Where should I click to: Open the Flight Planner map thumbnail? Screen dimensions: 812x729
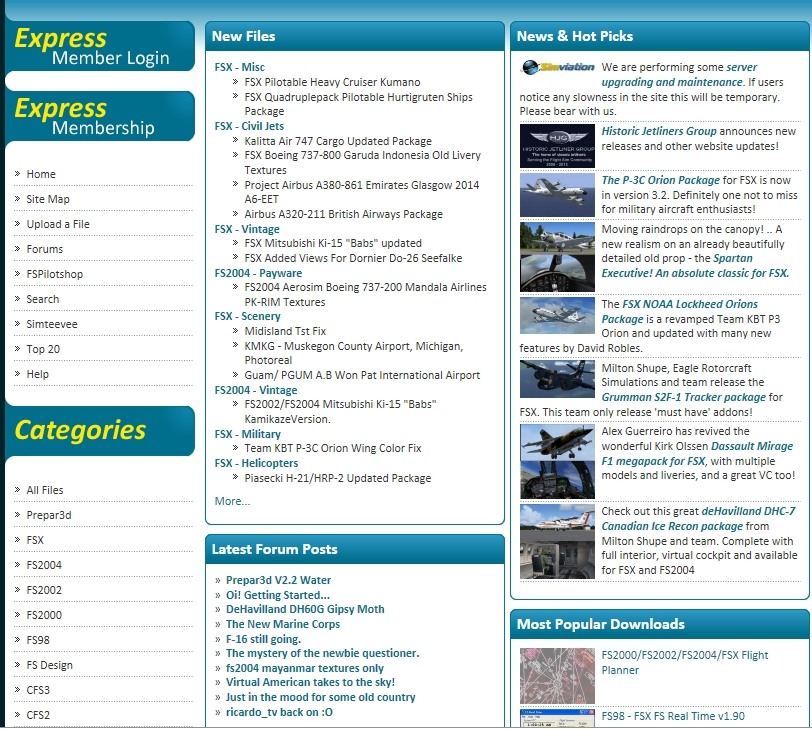pos(557,676)
